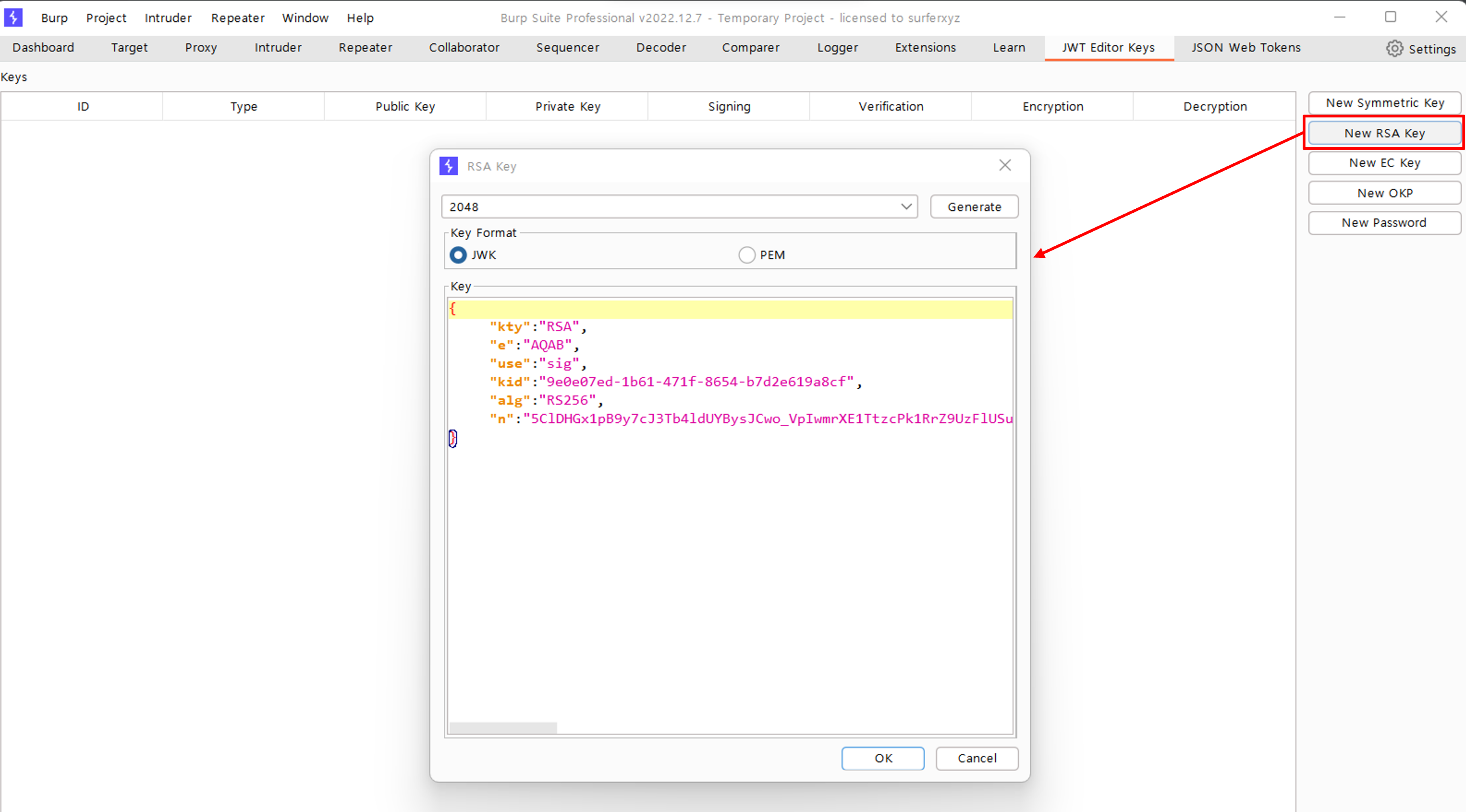Open the Help menu
Image resolution: width=1466 pixels, height=812 pixels.
click(x=360, y=18)
